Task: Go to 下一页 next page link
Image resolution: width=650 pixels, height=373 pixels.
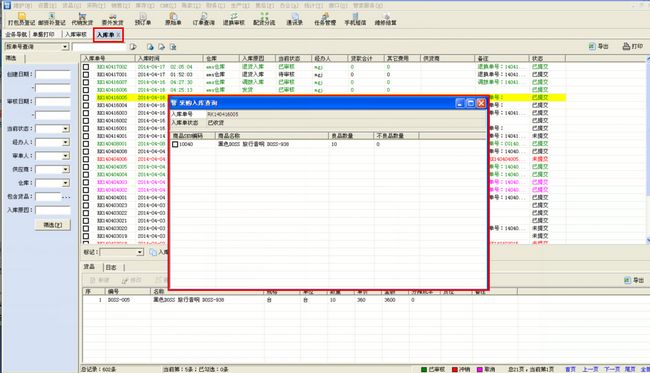Action: 611,369
